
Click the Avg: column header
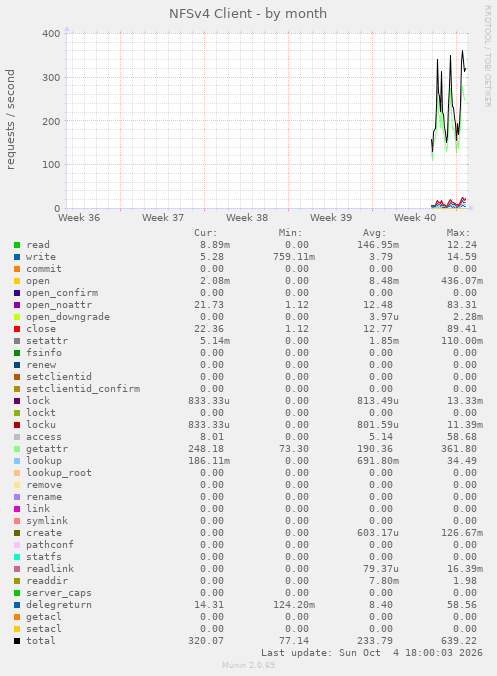point(375,233)
